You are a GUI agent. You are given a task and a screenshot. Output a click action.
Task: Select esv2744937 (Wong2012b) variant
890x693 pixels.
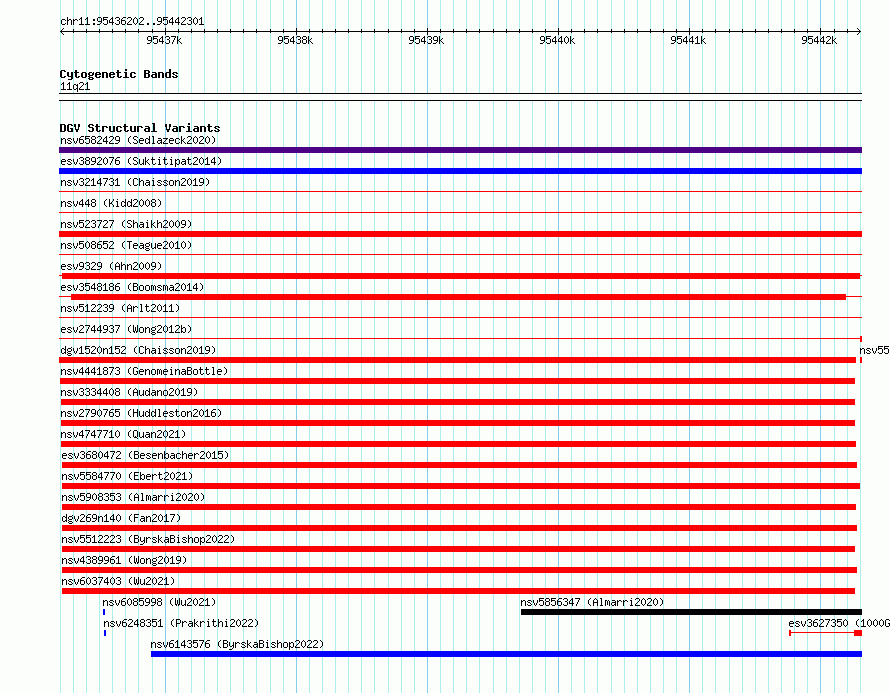point(126,329)
